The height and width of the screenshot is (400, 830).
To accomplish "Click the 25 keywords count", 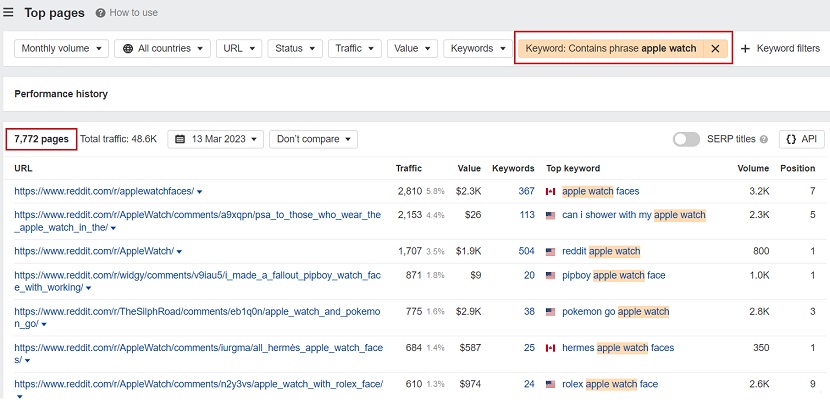I will coord(529,348).
